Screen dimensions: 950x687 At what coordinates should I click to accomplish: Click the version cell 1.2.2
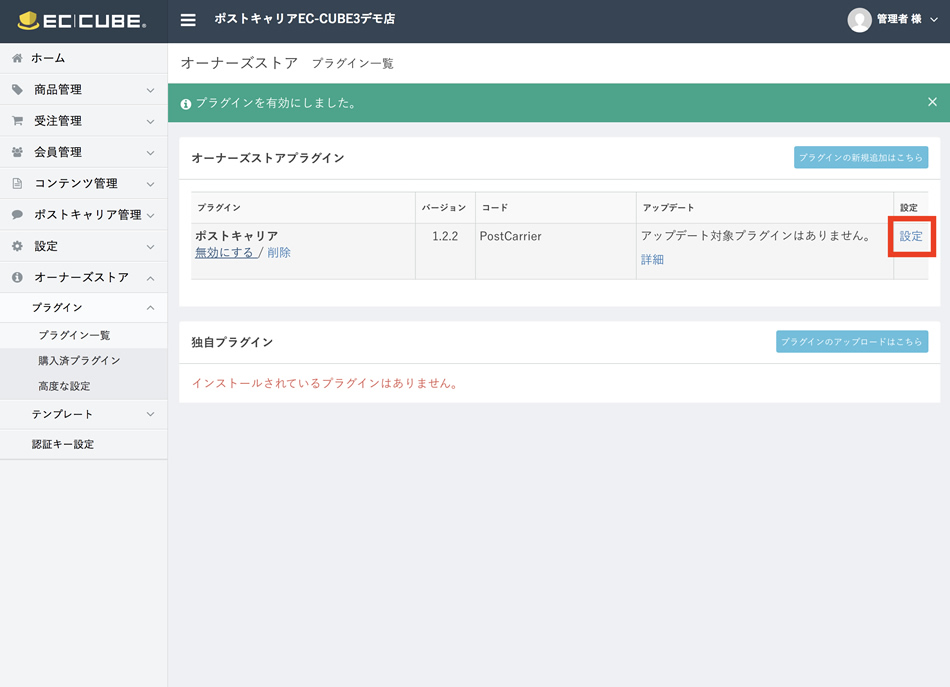coord(445,236)
